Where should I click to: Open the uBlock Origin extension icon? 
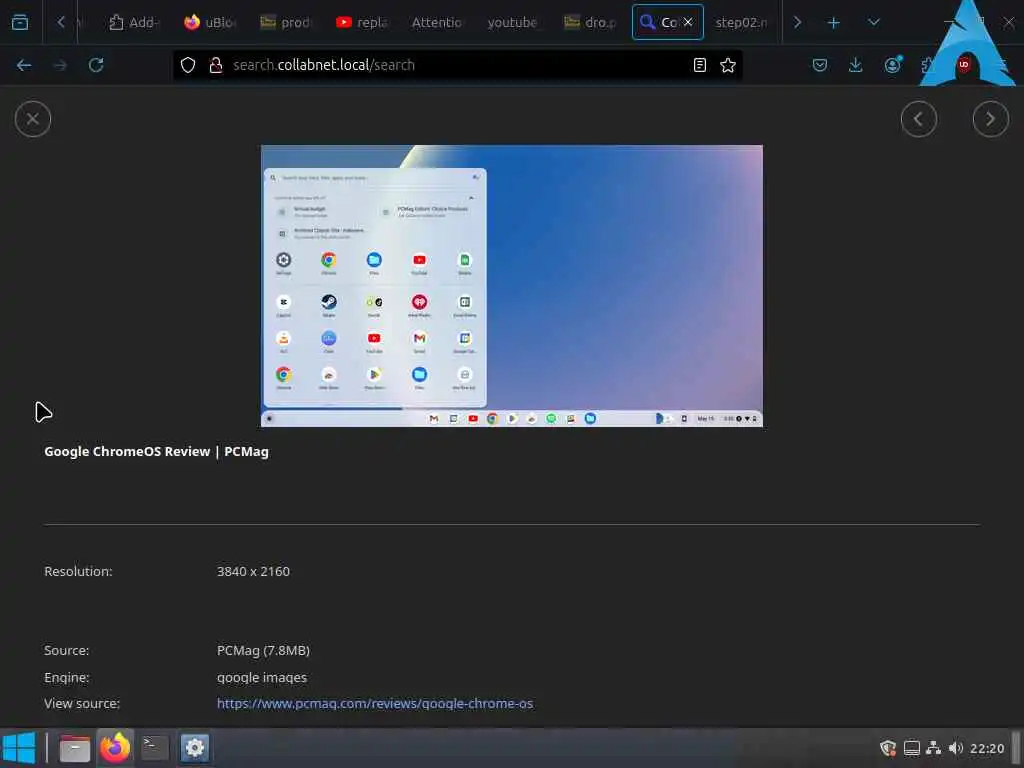tap(964, 65)
